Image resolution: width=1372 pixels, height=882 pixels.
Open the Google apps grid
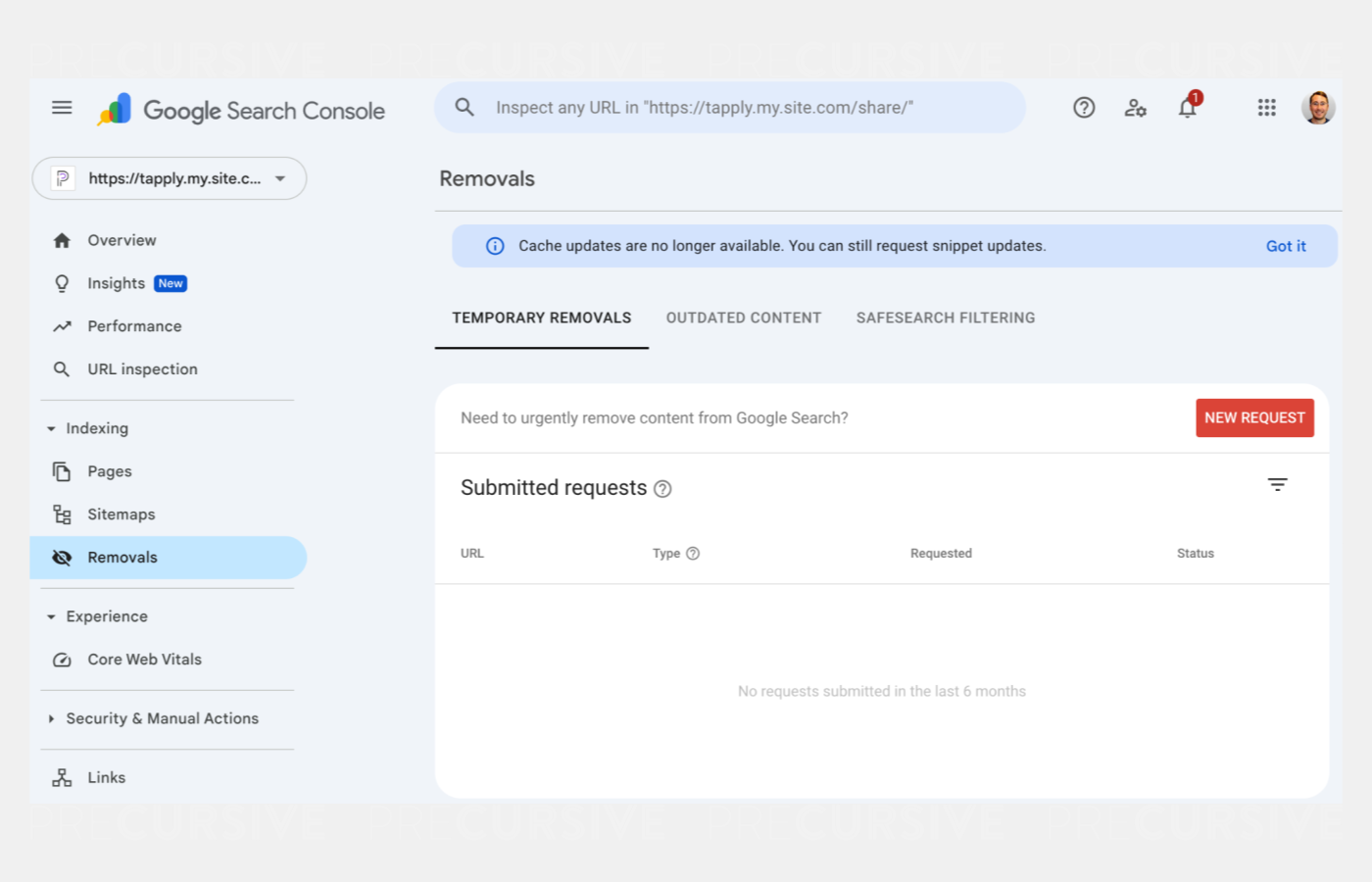1266,108
